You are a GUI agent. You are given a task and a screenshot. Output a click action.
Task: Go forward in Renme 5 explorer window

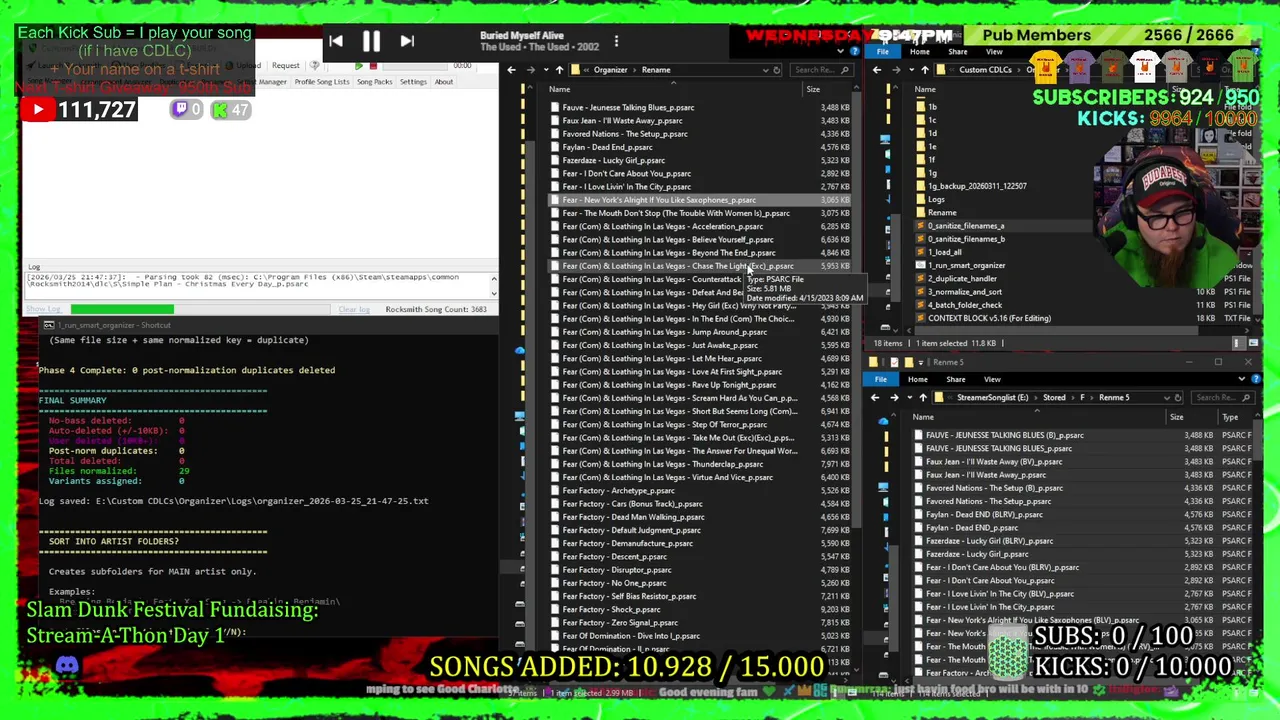tap(894, 398)
